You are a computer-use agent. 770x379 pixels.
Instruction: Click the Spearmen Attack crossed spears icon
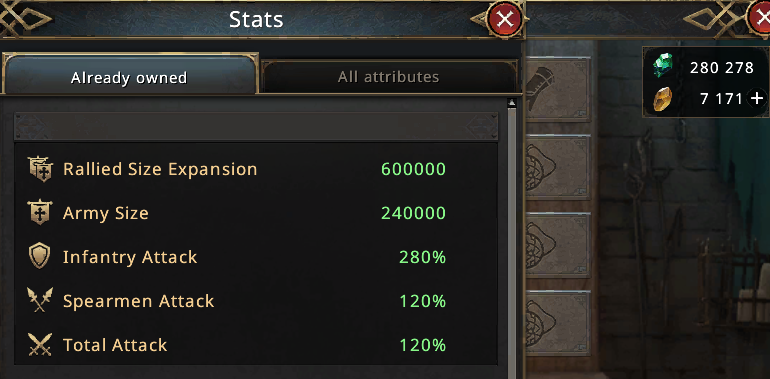coord(40,300)
